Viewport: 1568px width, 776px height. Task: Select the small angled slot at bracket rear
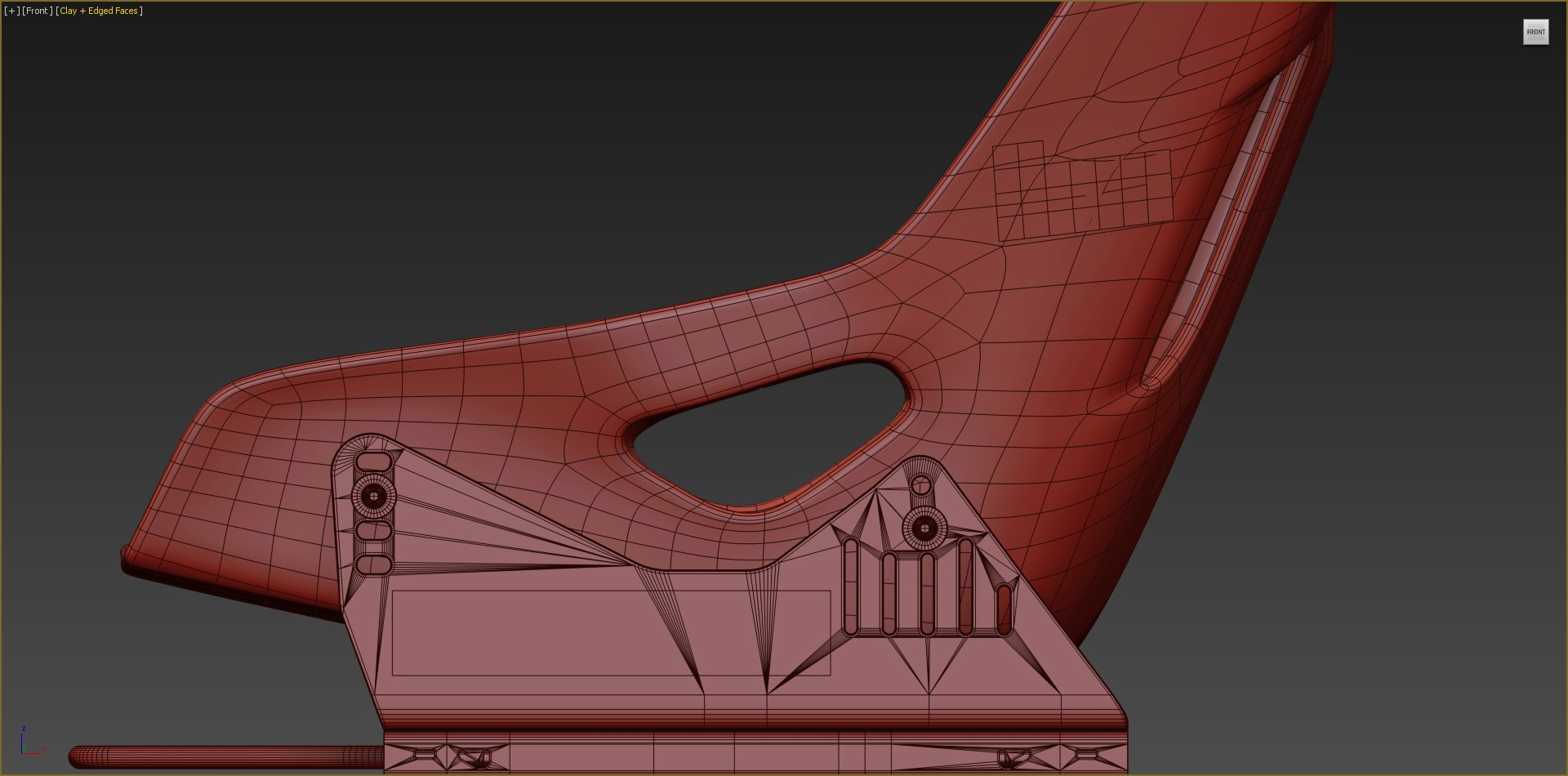tap(1004, 609)
